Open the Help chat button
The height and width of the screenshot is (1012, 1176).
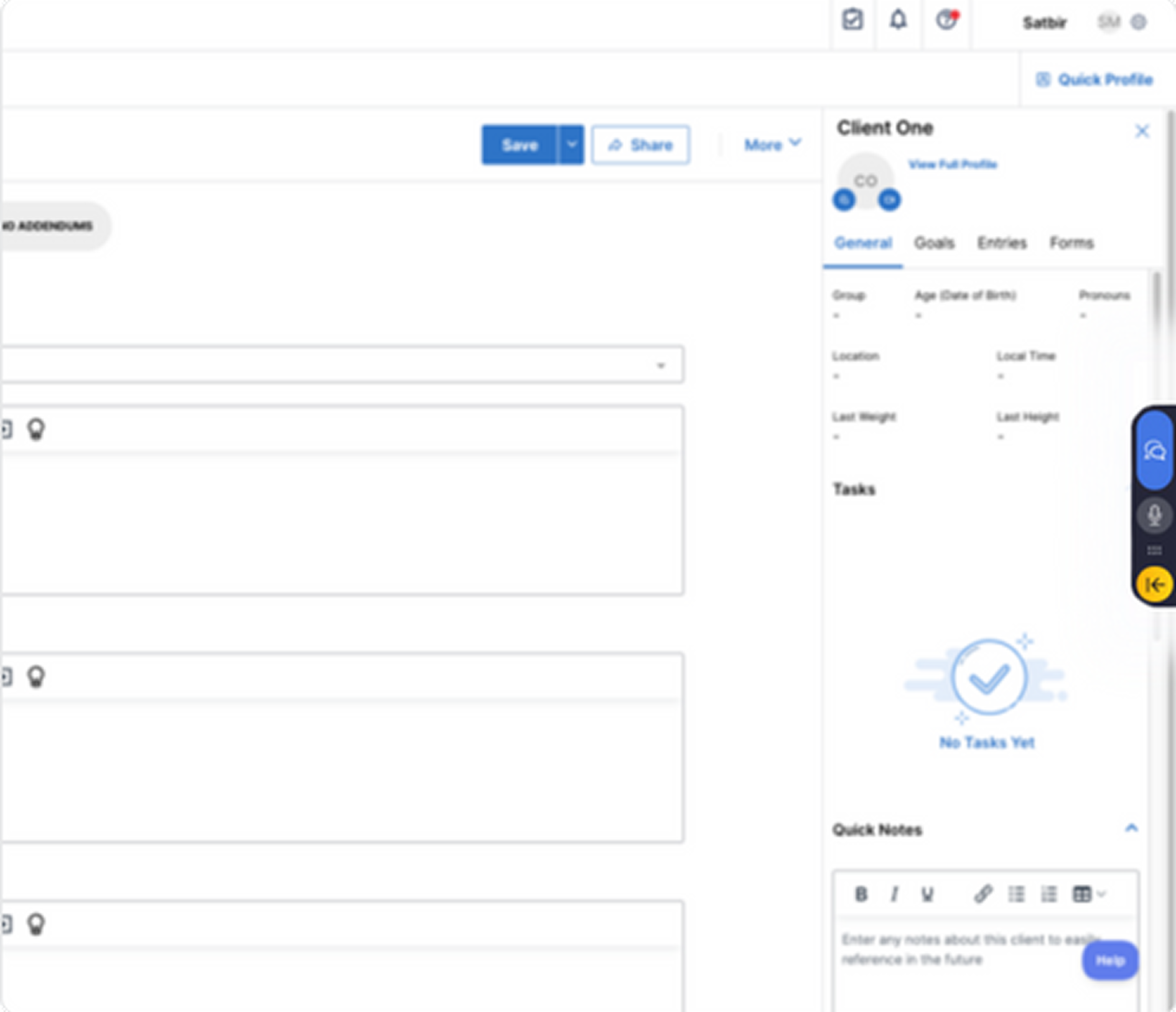1110,960
